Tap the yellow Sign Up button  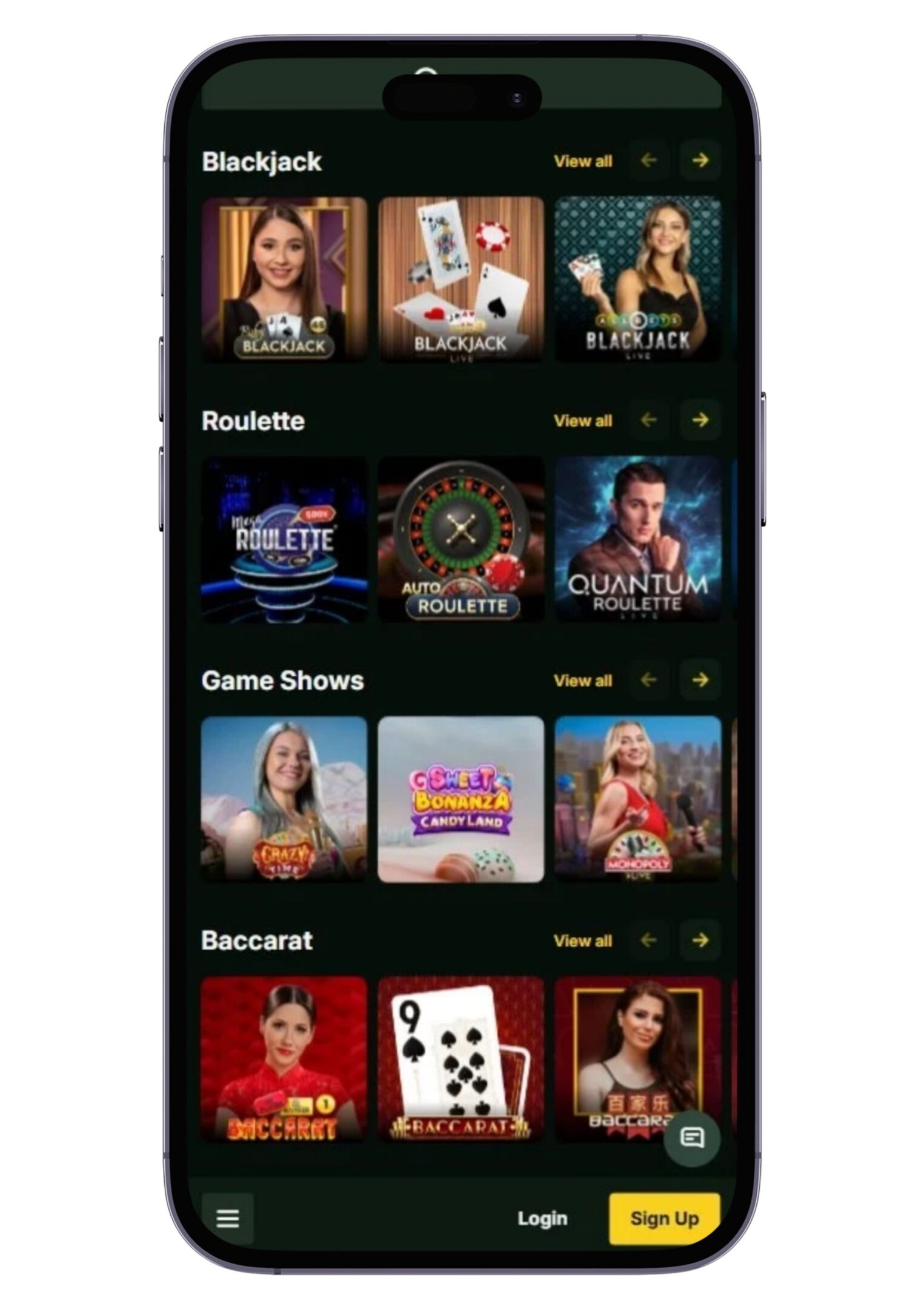click(x=665, y=1218)
